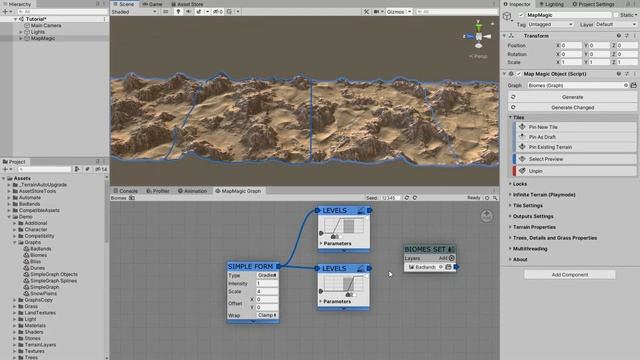Click the second regenerate icon beside seed
The width and height of the screenshot is (640, 360).
[x=415, y=198]
